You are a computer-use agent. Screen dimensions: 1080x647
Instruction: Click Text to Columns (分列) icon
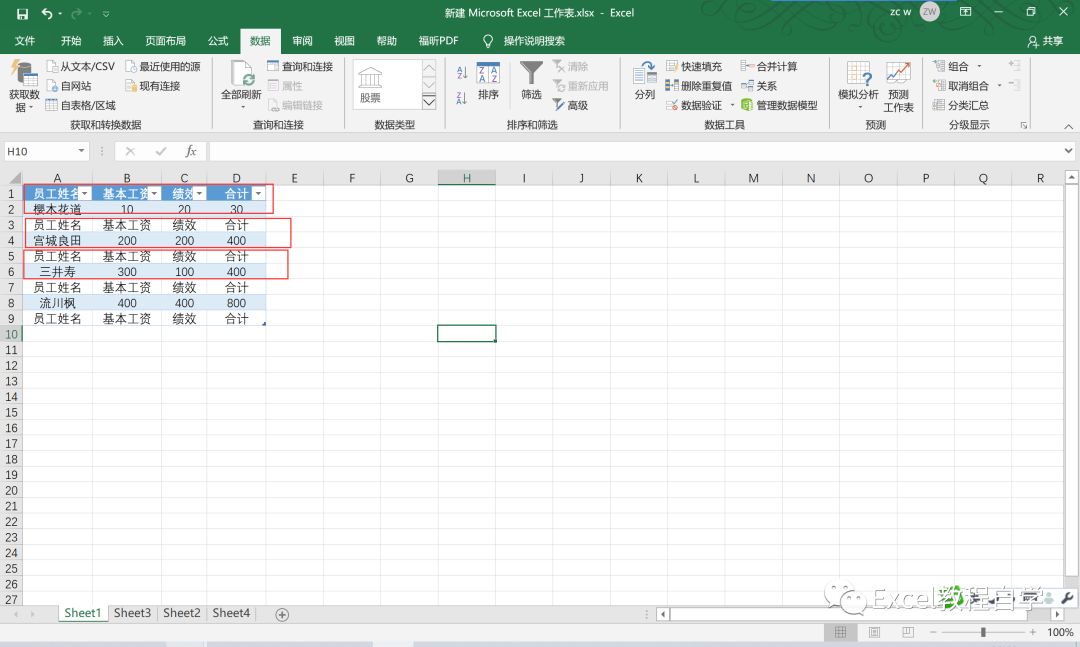tap(645, 75)
